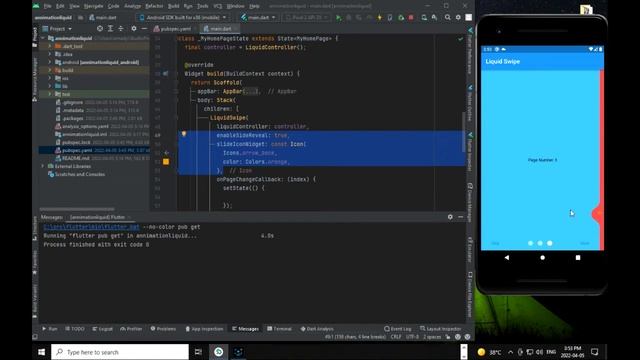Open the device selector dropdown
The width and height of the screenshot is (640, 360).
[183, 18]
